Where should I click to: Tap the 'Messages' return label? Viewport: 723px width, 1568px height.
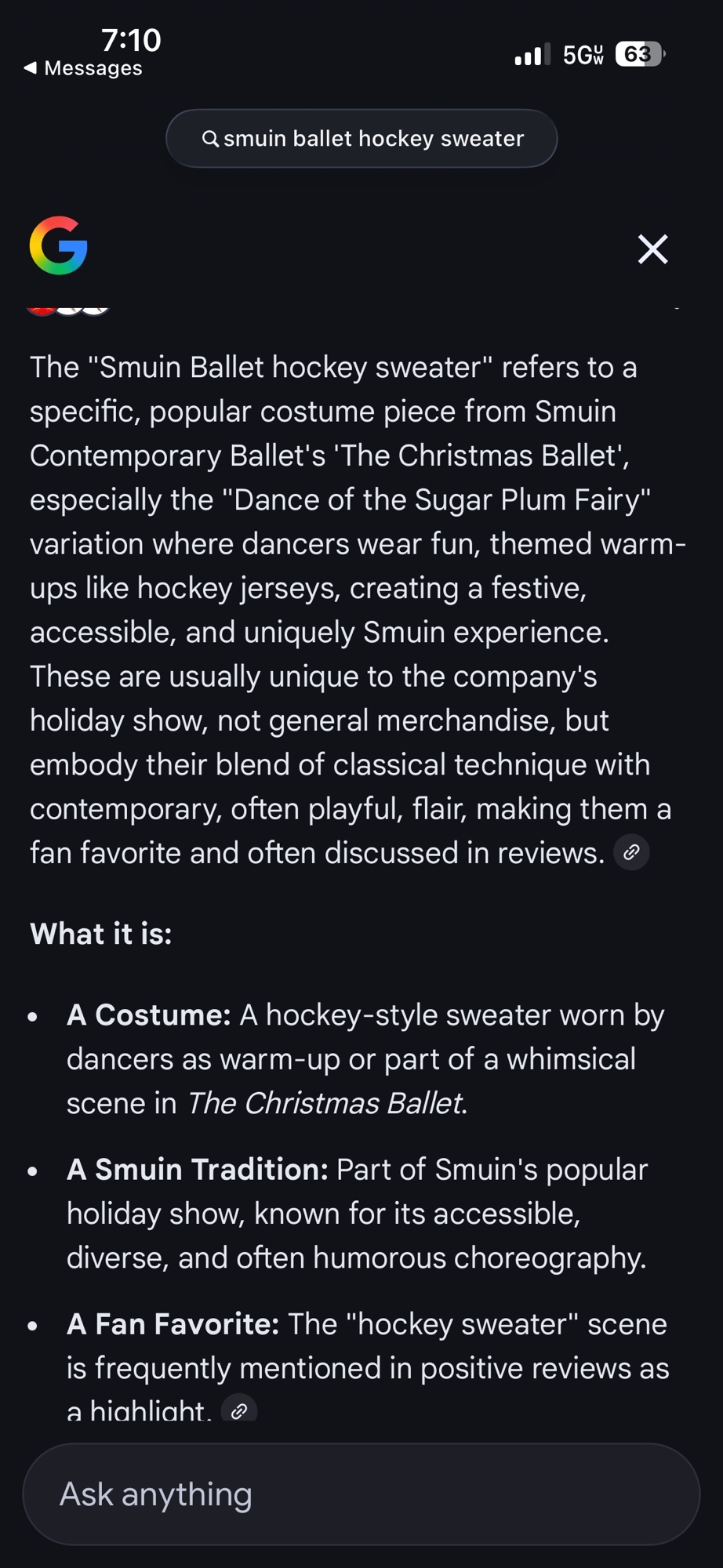[x=93, y=68]
